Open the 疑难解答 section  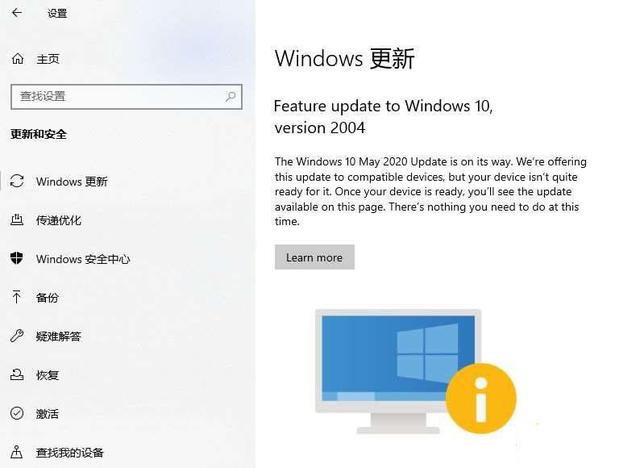59,336
